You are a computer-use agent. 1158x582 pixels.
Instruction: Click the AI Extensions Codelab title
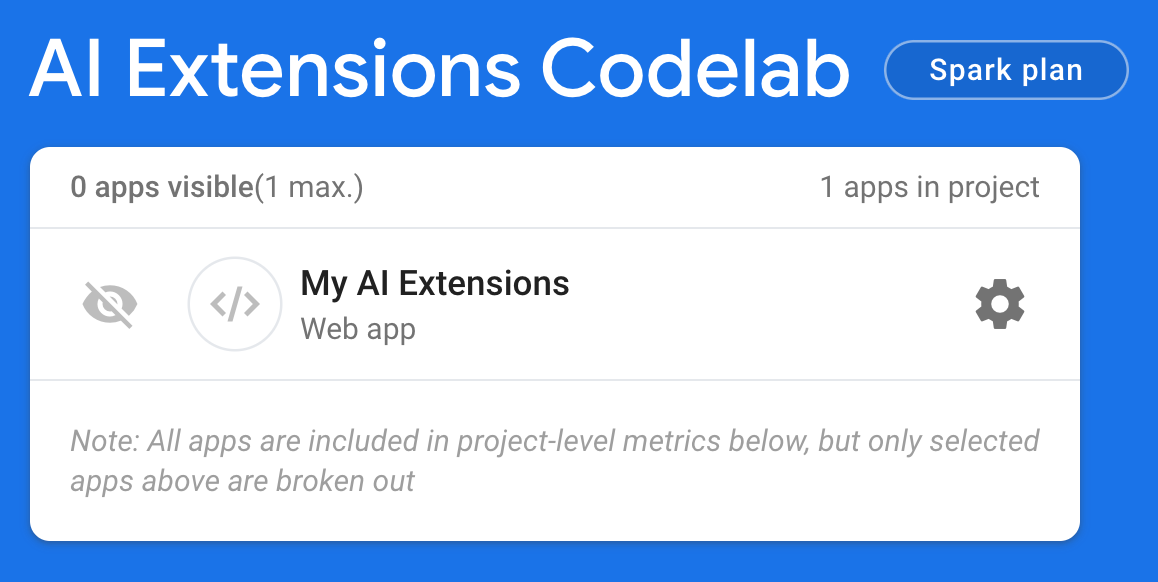point(440,67)
